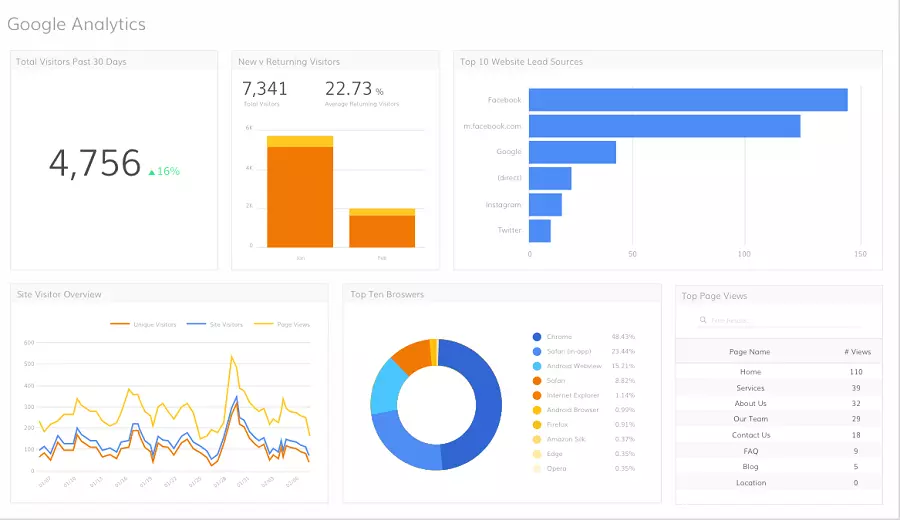Screen dimensions: 900x520
Task: Select the Home page row
Action: coord(779,372)
